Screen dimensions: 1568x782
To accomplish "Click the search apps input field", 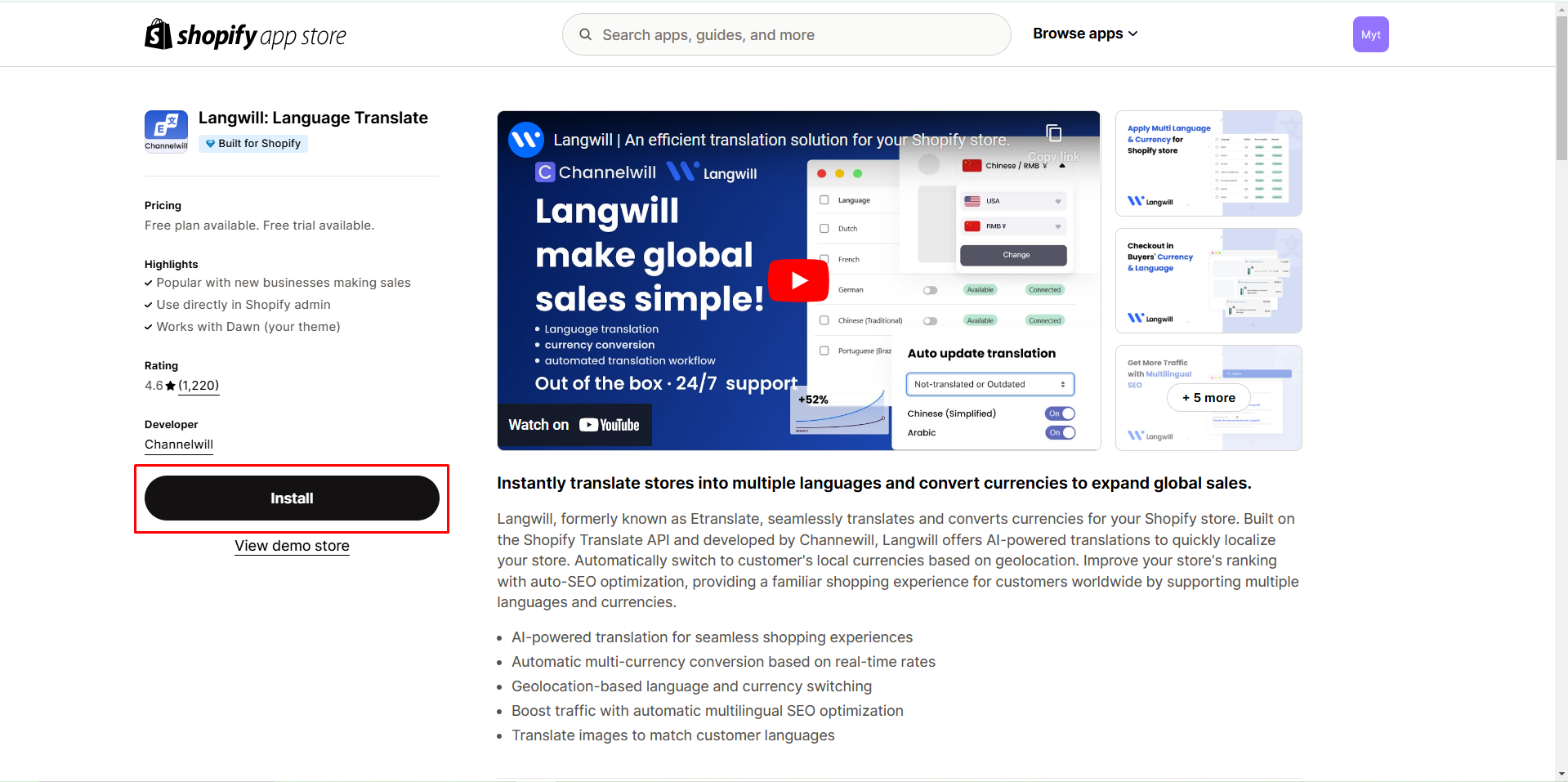I will click(784, 34).
